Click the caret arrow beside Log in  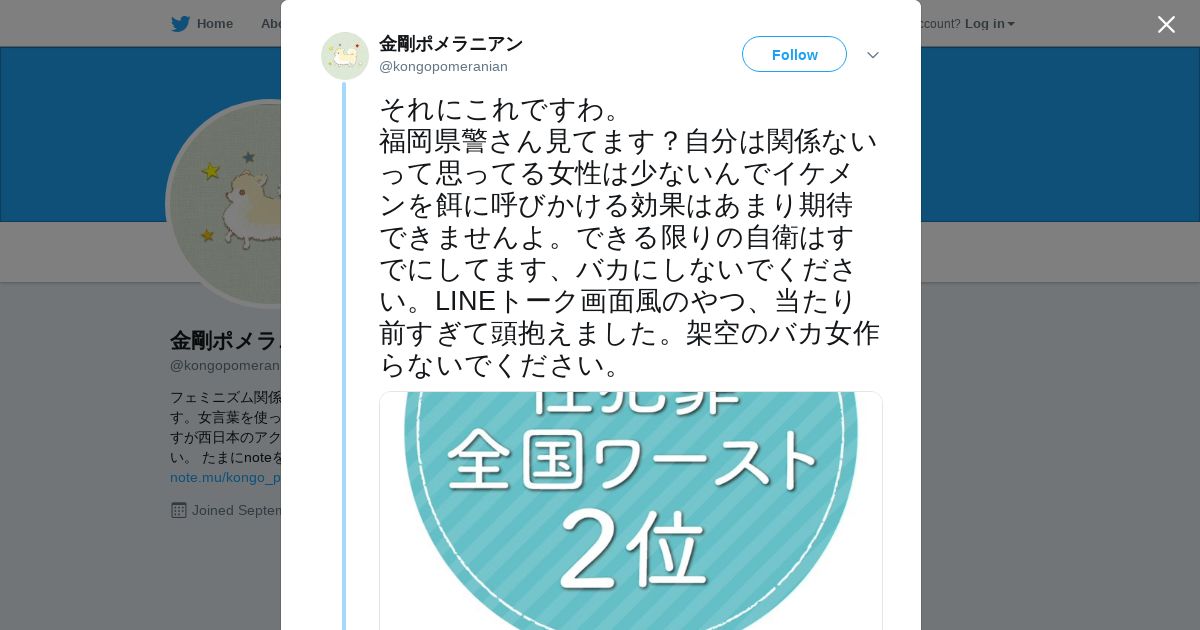click(1011, 24)
